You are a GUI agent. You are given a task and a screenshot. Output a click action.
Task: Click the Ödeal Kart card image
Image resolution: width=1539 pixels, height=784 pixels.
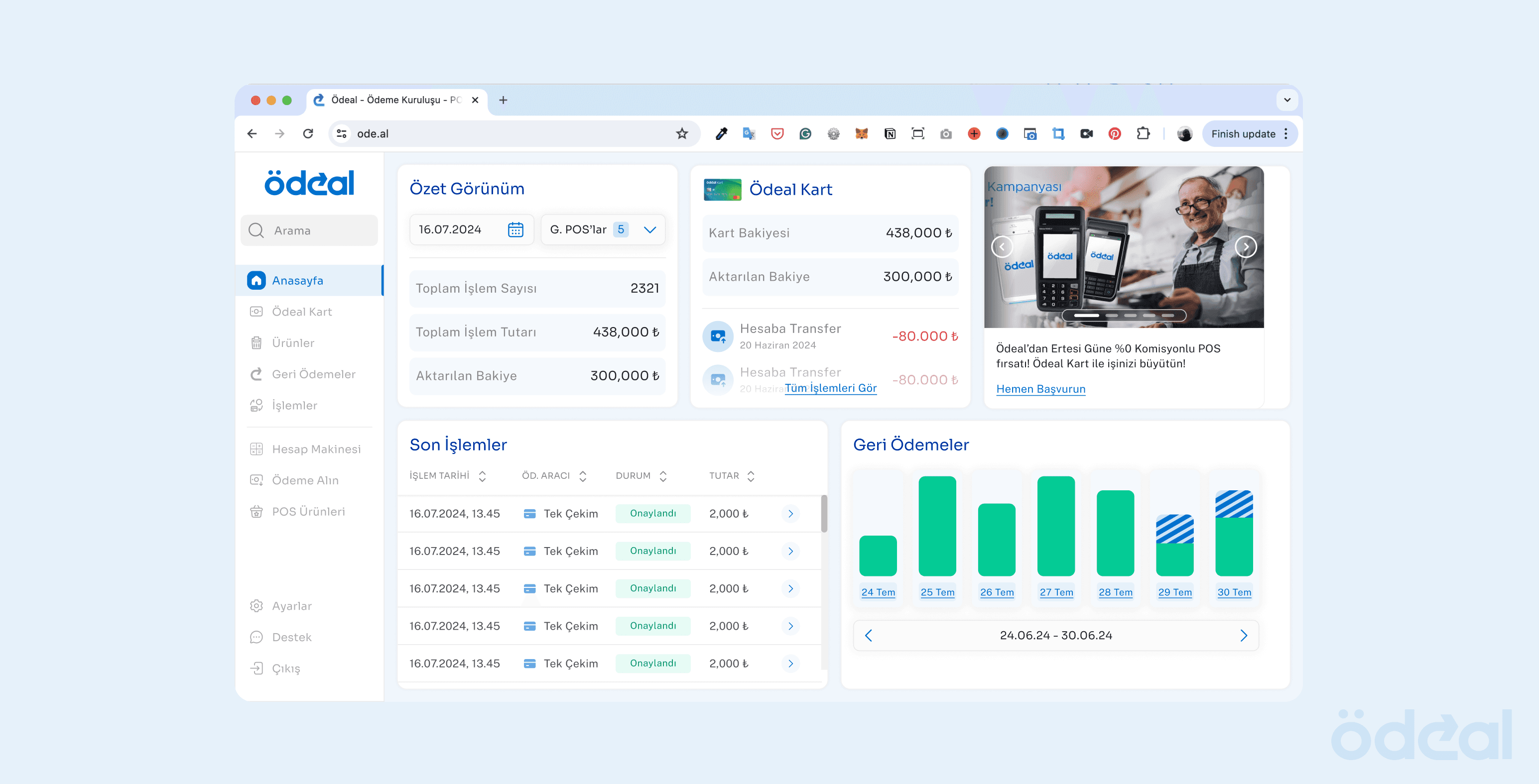click(x=722, y=189)
